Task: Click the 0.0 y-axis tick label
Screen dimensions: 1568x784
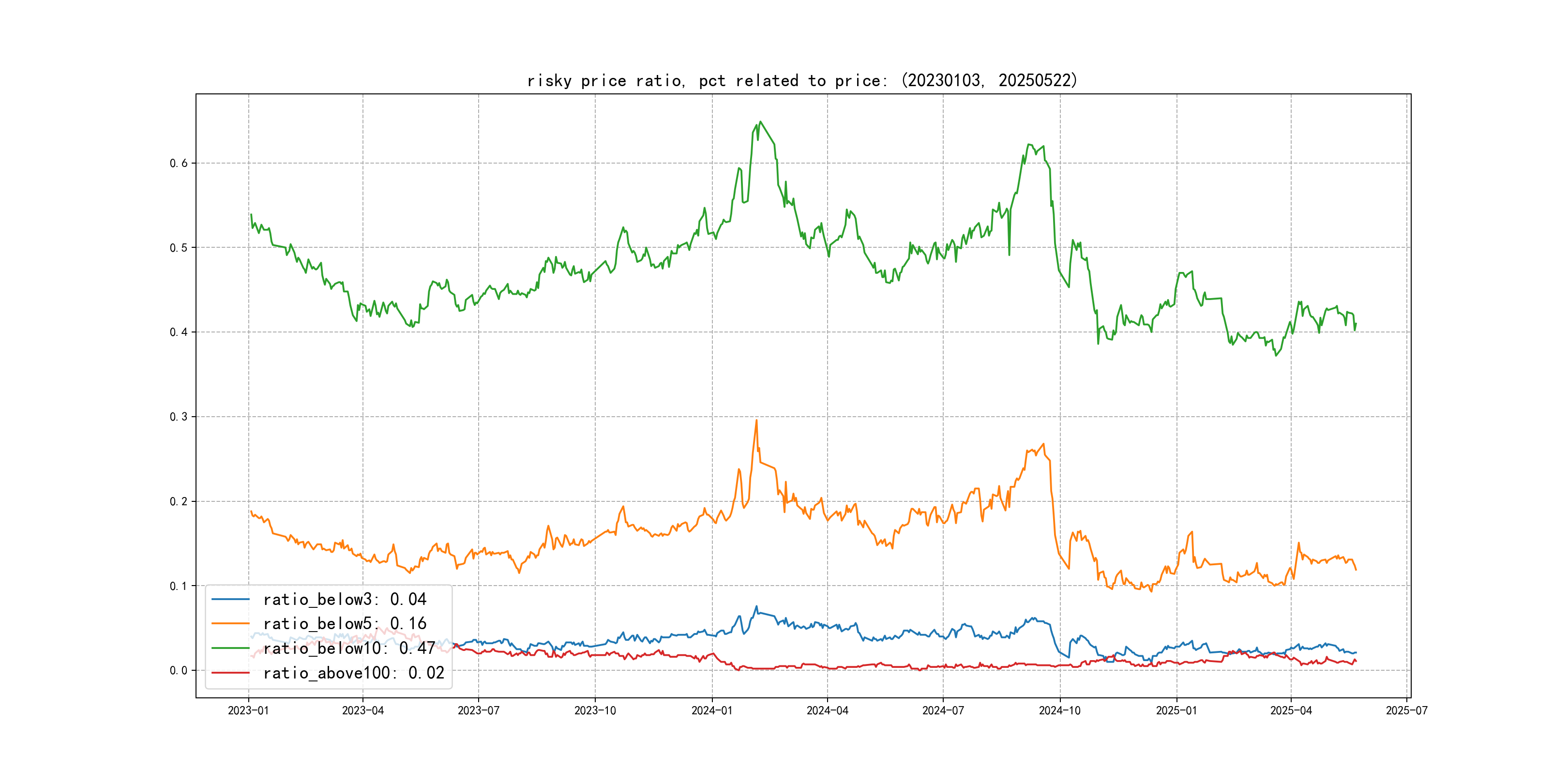Action: pyautogui.click(x=179, y=671)
